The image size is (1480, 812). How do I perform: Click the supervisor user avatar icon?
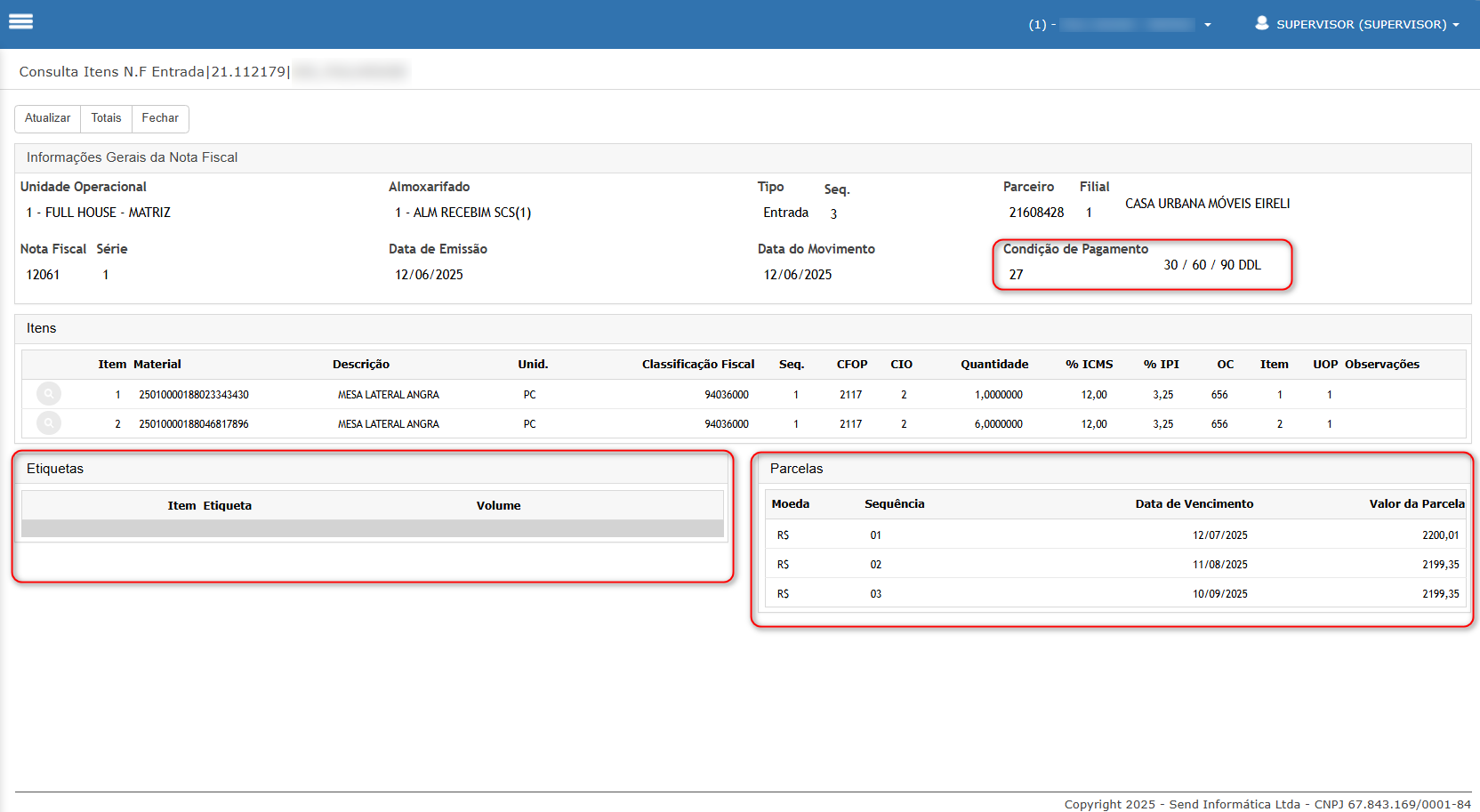(x=1261, y=23)
